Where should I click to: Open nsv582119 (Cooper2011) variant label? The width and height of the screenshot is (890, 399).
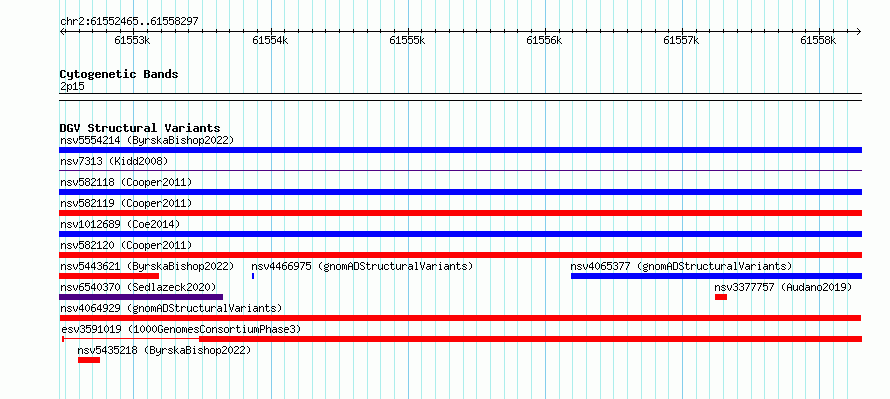click(126, 203)
